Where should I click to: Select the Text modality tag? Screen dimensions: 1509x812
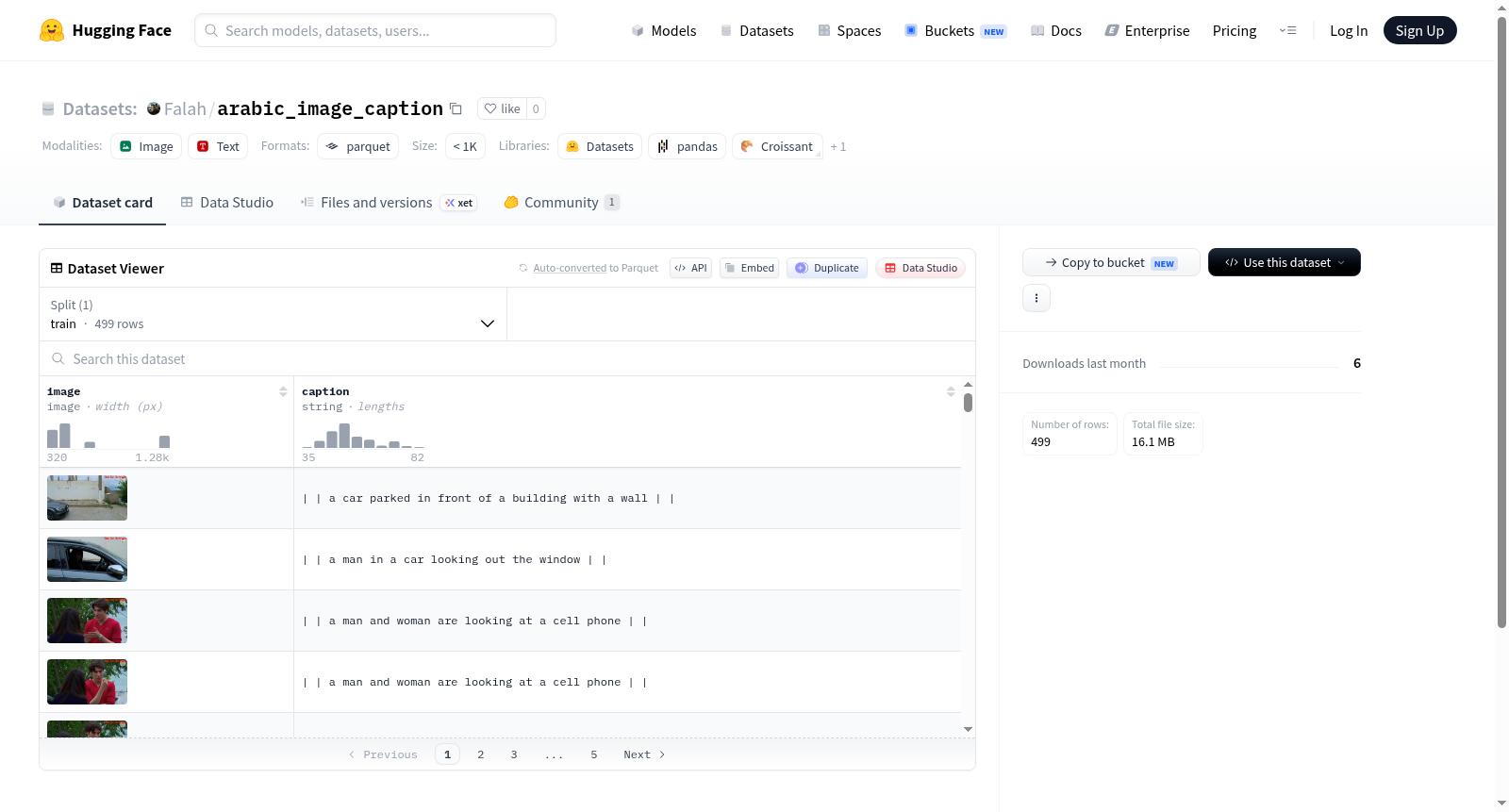(x=218, y=146)
